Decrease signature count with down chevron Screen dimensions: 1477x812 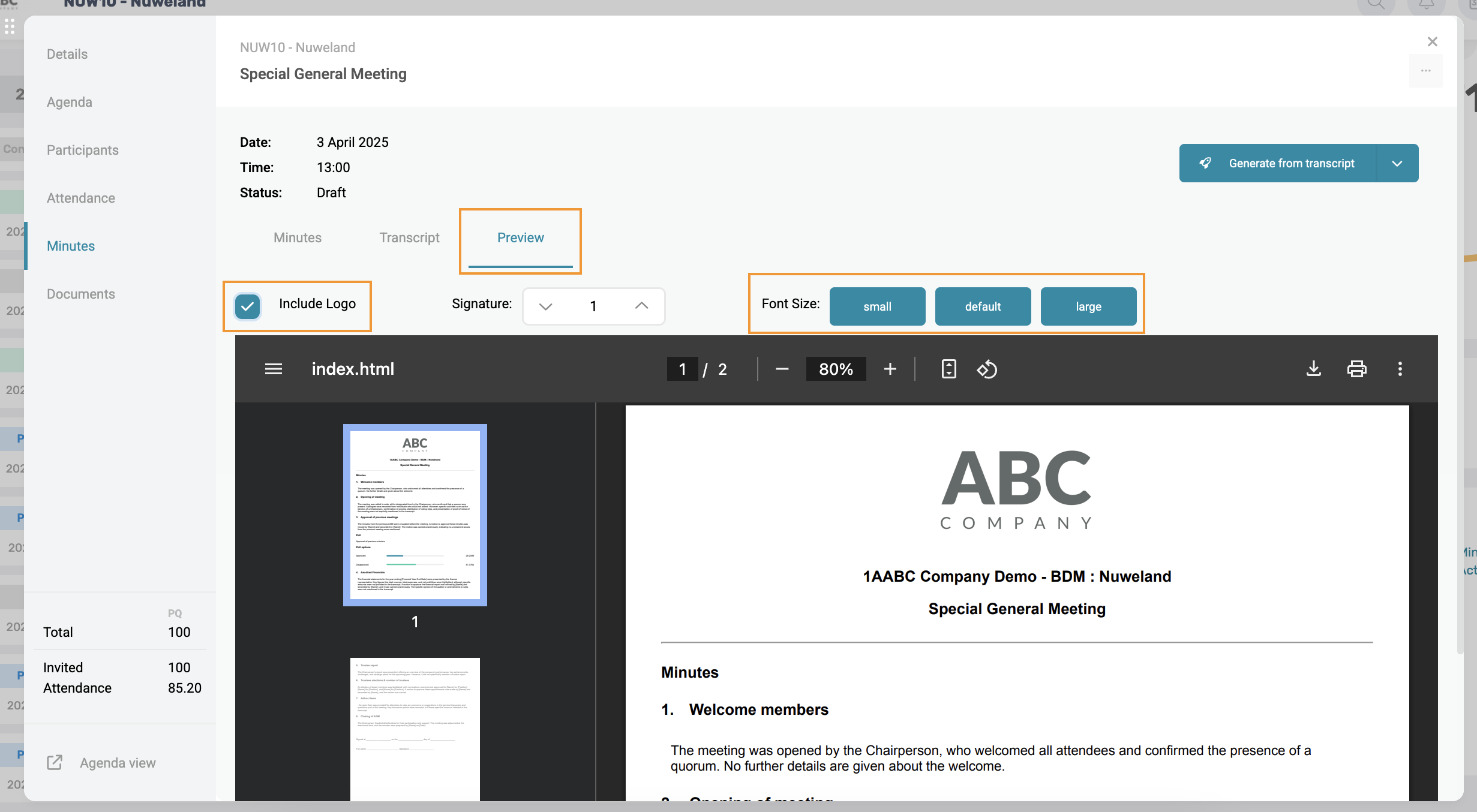point(545,306)
